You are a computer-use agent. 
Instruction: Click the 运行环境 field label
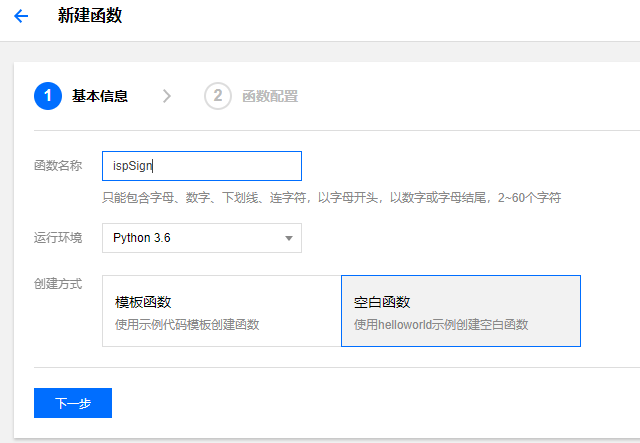pos(57,237)
